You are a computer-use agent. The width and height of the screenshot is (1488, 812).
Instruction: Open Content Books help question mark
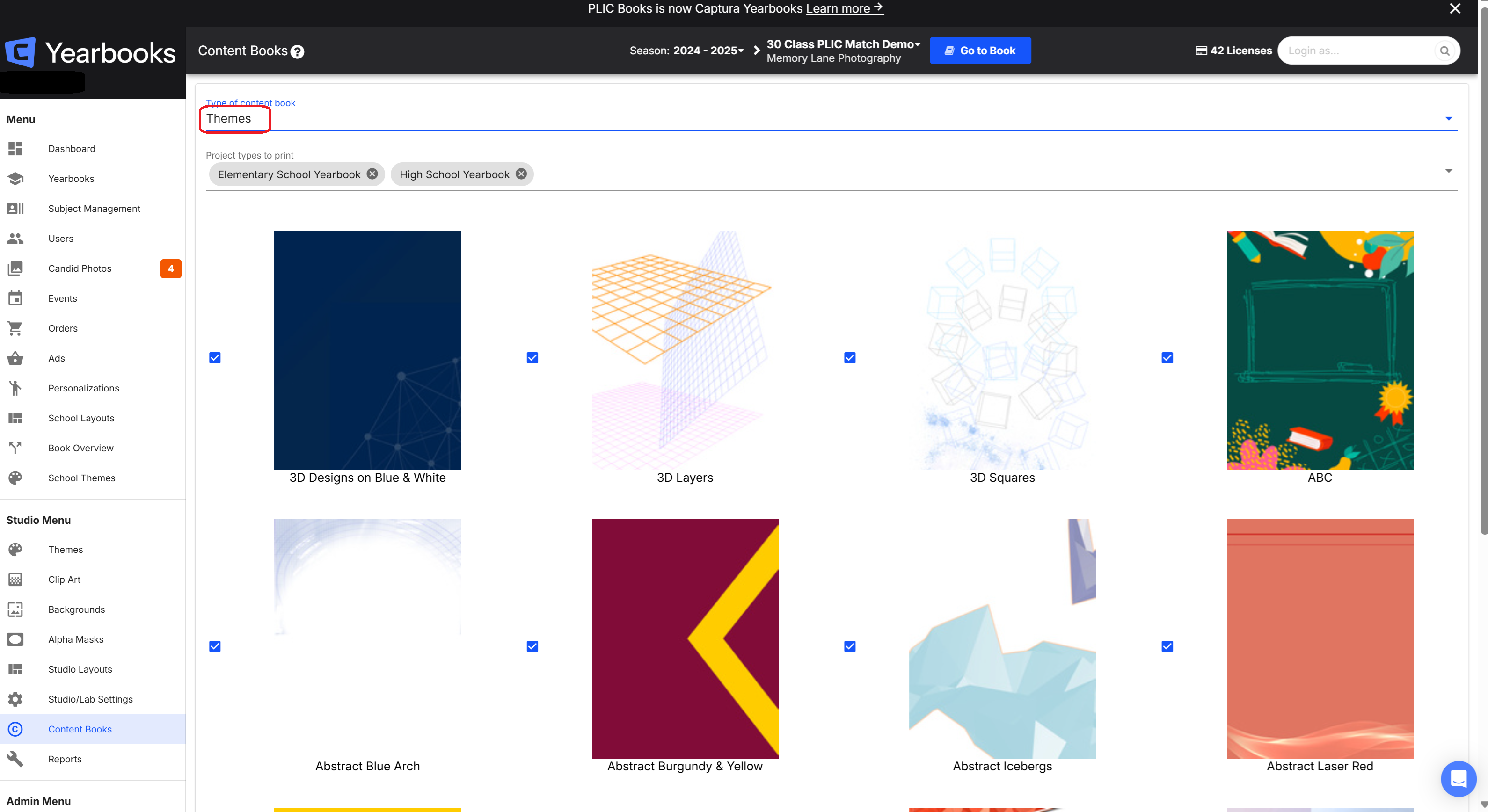click(298, 51)
